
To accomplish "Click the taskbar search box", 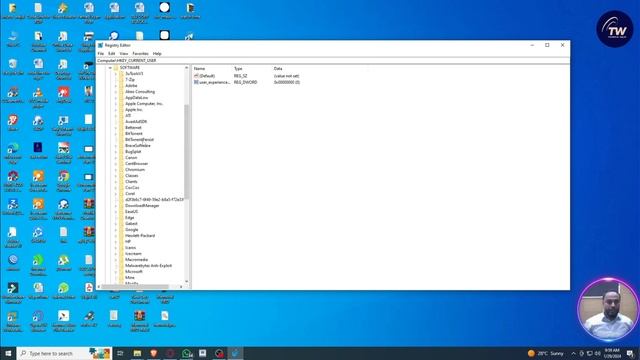I will point(64,353).
